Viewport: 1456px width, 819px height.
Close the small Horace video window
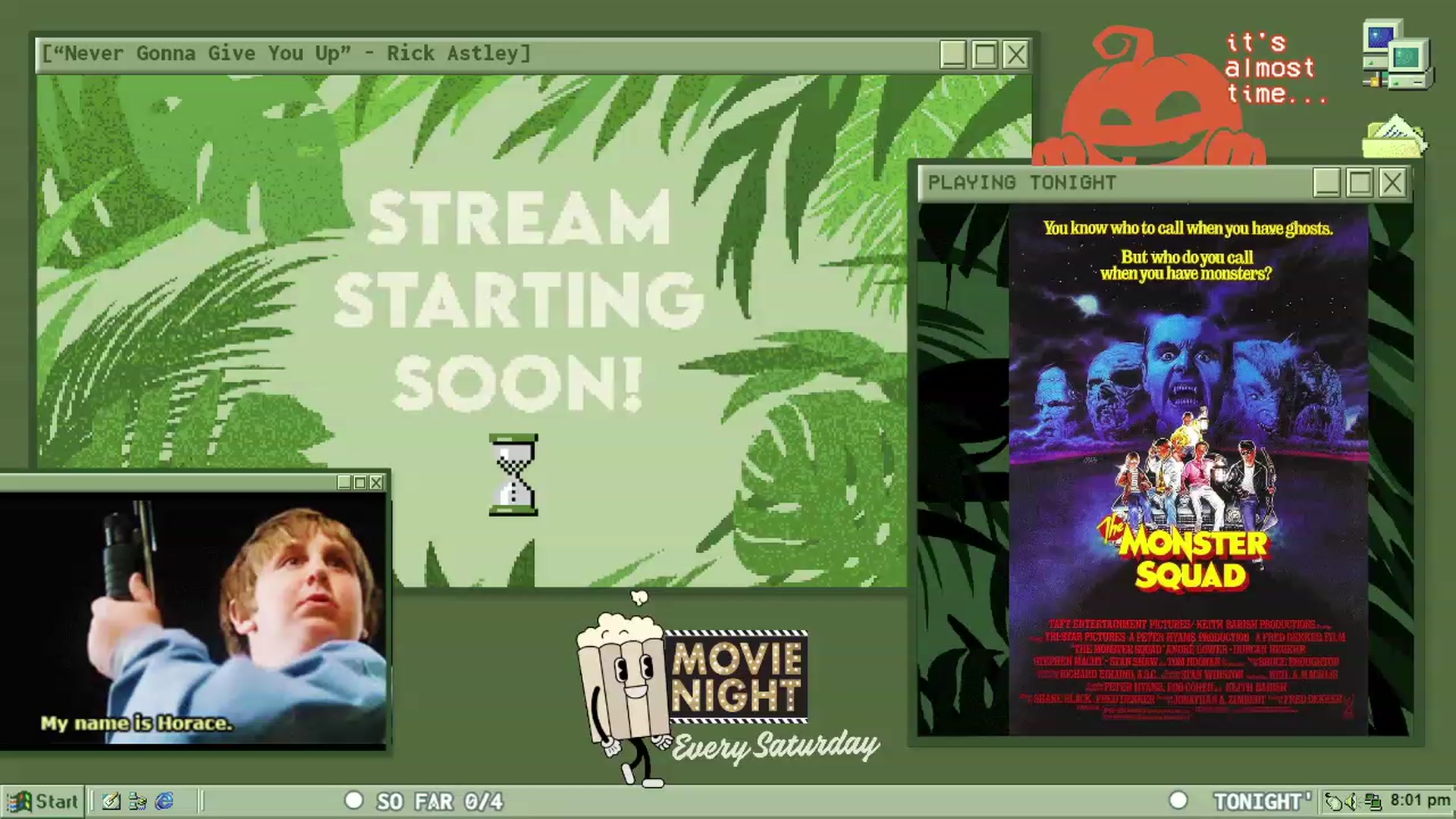pyautogui.click(x=376, y=482)
